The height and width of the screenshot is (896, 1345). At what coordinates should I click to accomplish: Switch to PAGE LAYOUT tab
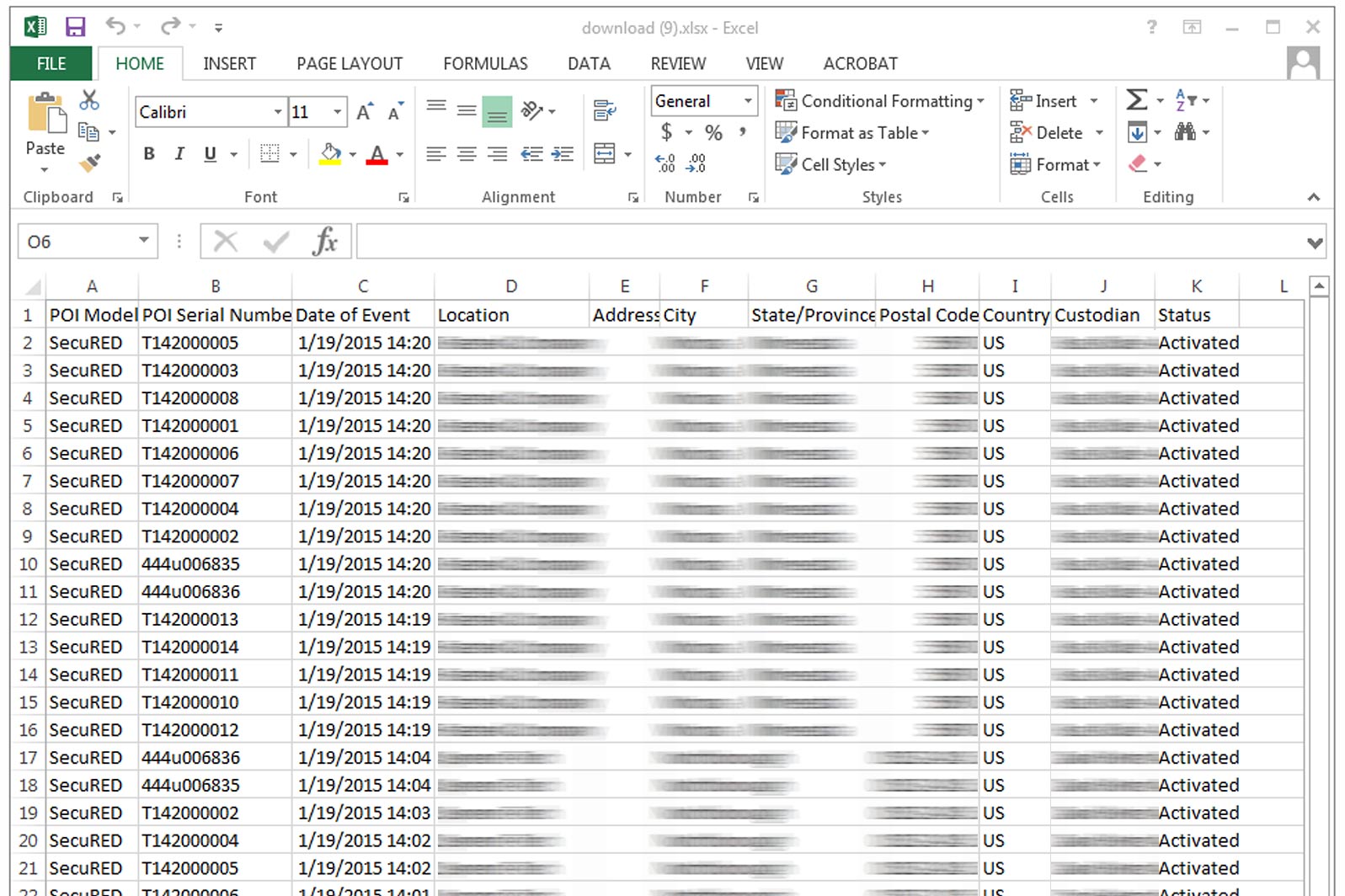(350, 63)
